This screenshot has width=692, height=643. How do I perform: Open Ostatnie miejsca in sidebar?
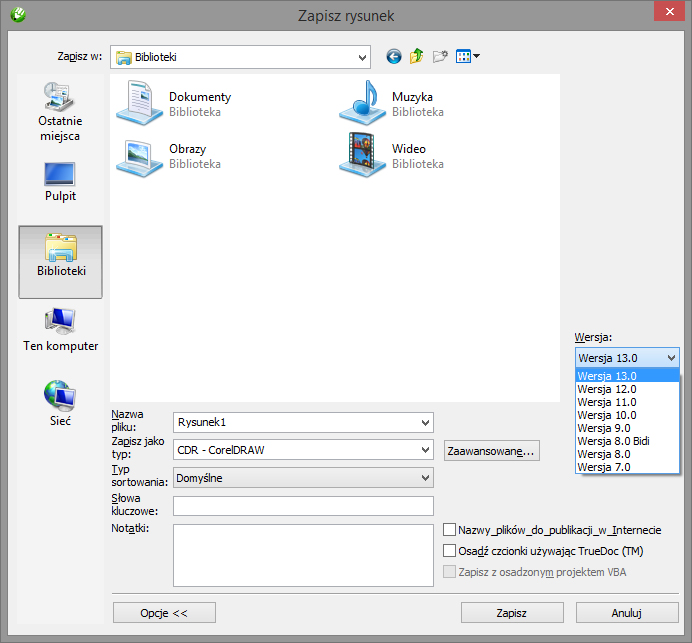pos(60,112)
